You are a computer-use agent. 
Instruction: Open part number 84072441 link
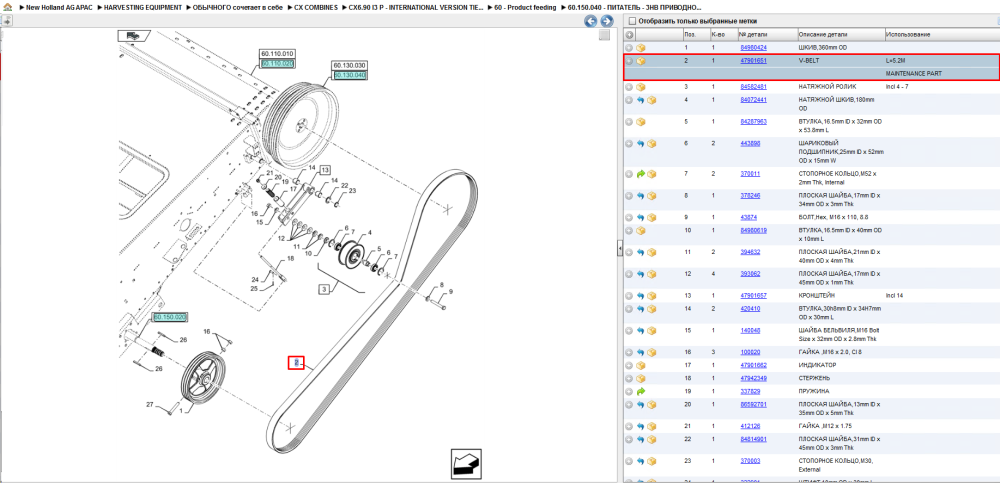click(x=753, y=100)
